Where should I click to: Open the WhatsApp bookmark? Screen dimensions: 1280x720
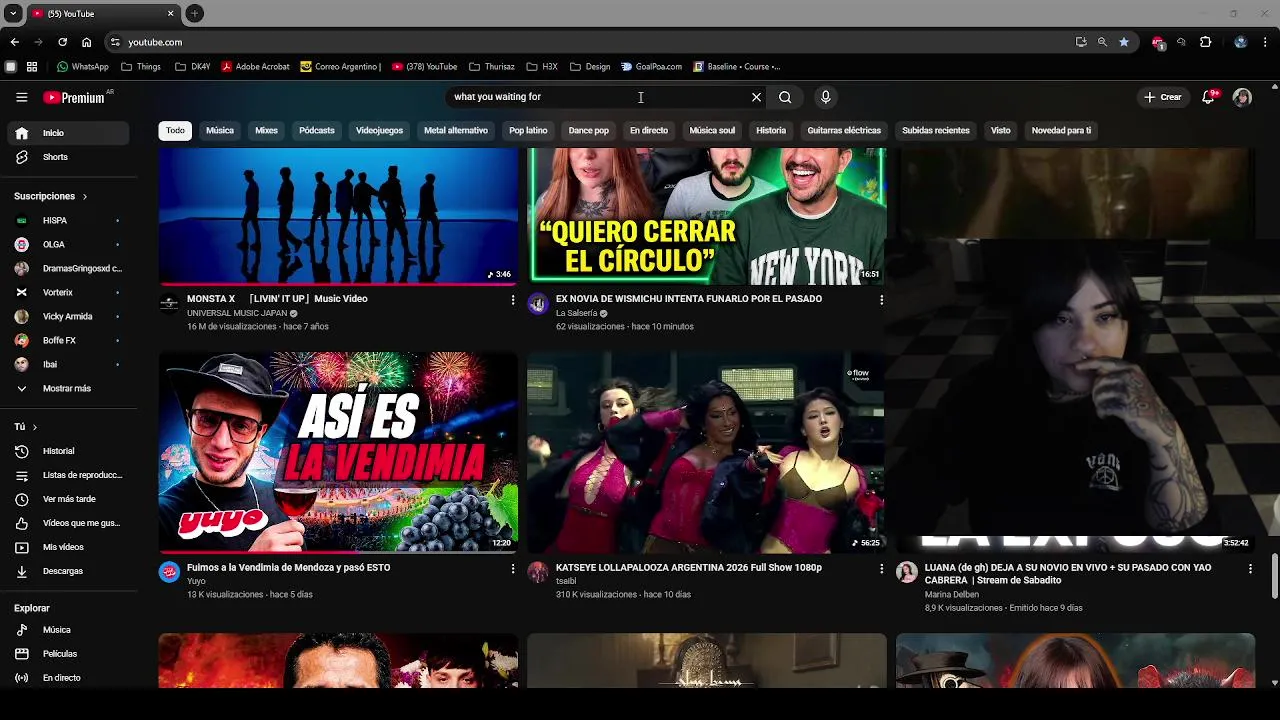(x=83, y=67)
